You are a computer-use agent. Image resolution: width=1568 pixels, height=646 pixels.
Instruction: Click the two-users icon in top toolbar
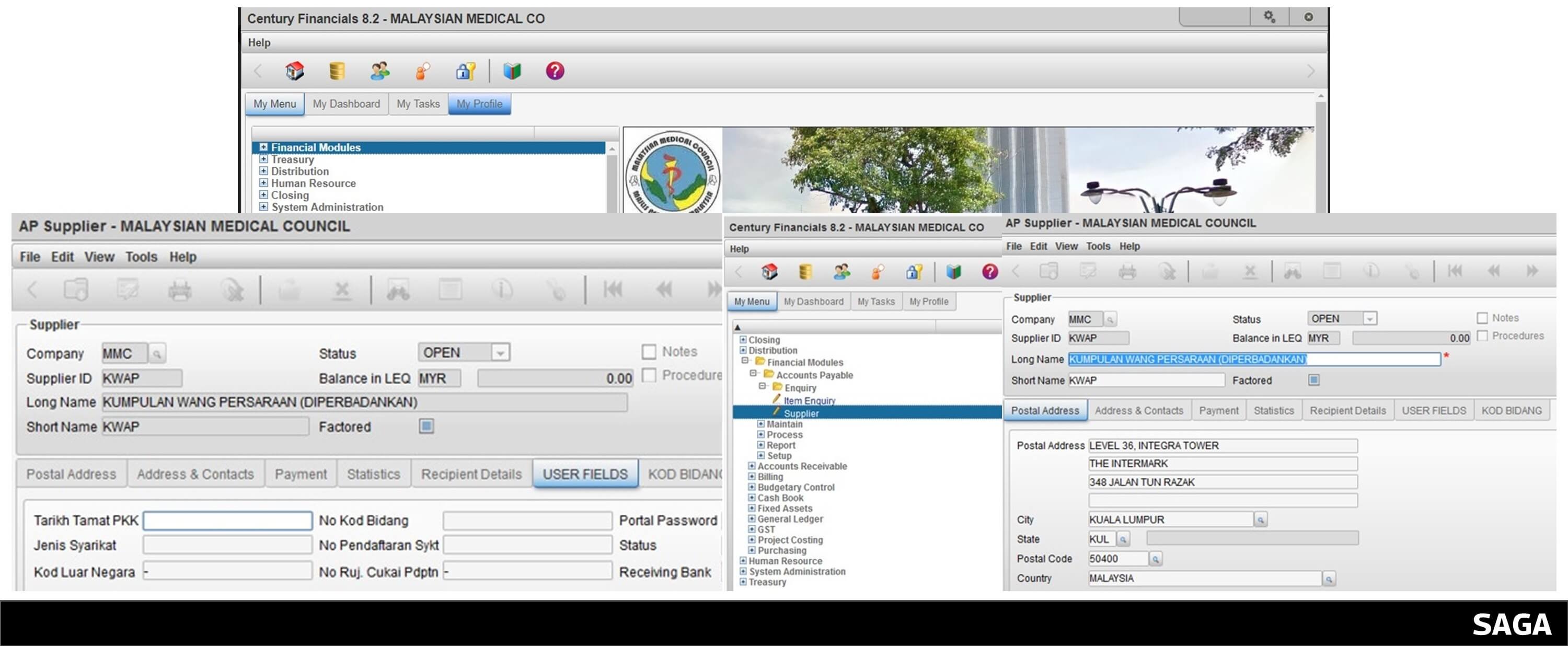[380, 71]
